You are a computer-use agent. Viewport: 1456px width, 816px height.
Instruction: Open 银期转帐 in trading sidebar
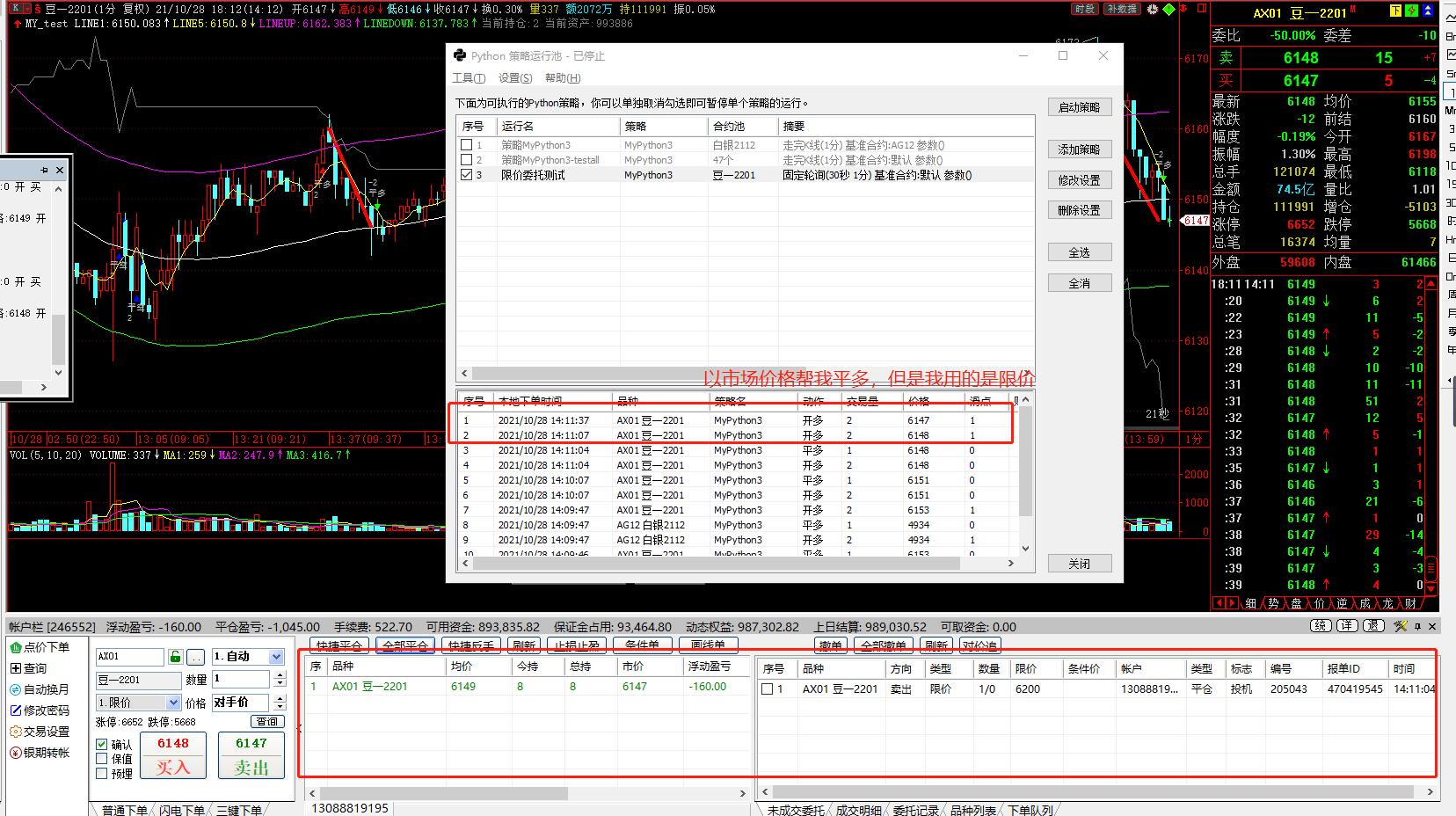tap(40, 753)
